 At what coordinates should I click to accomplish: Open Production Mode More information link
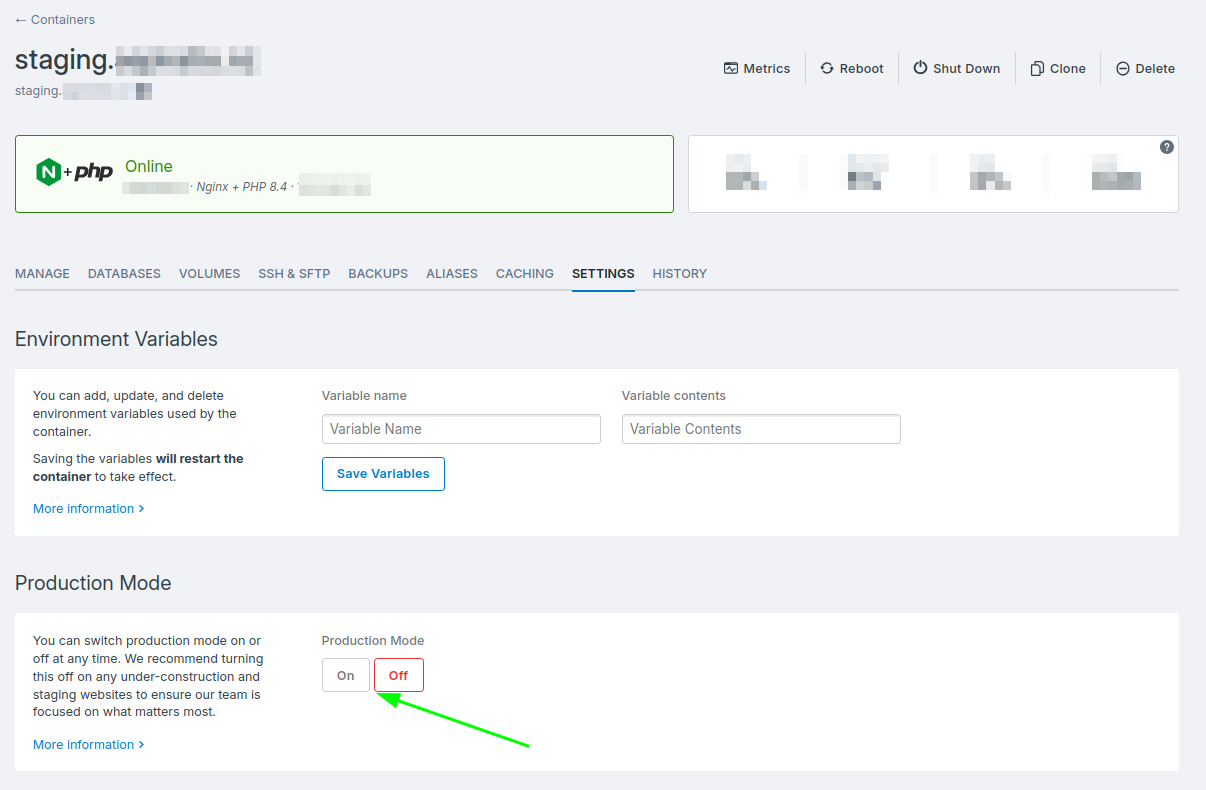tap(88, 745)
